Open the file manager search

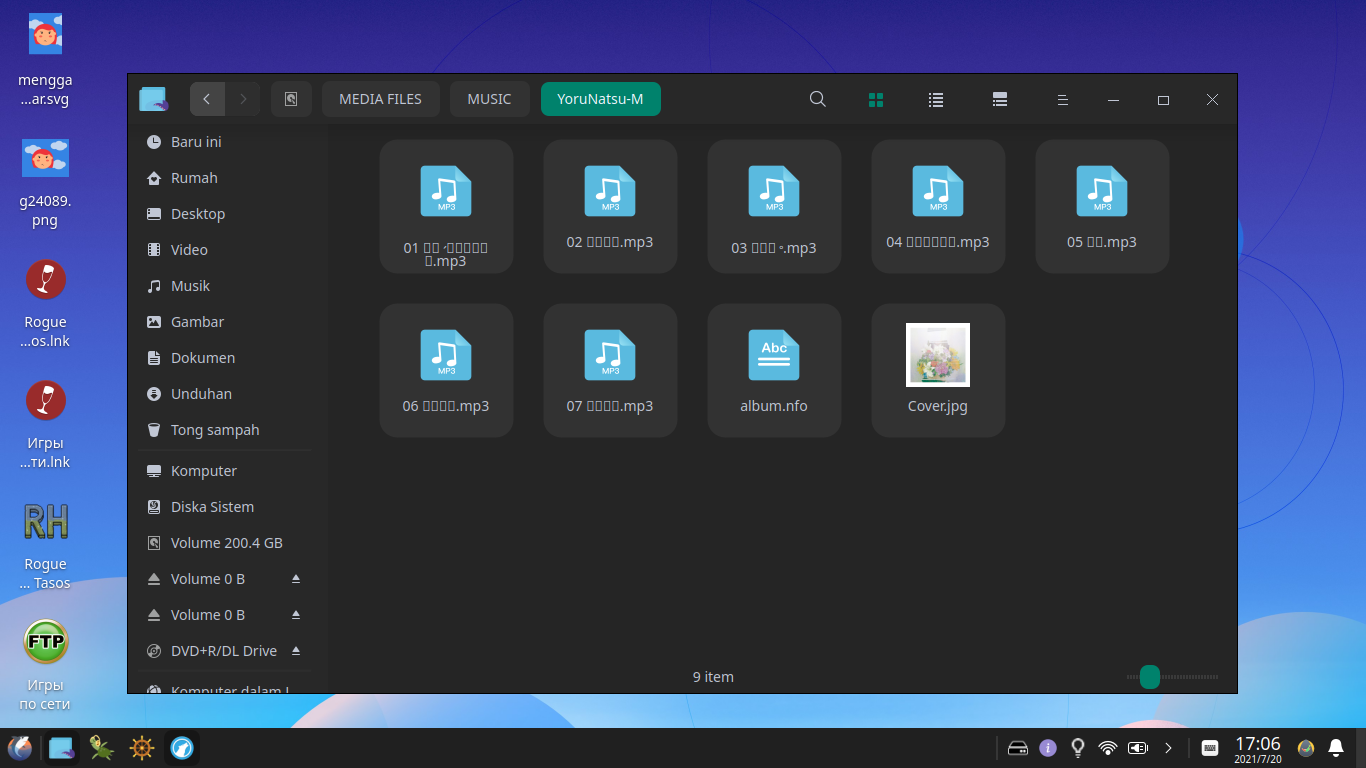point(817,99)
